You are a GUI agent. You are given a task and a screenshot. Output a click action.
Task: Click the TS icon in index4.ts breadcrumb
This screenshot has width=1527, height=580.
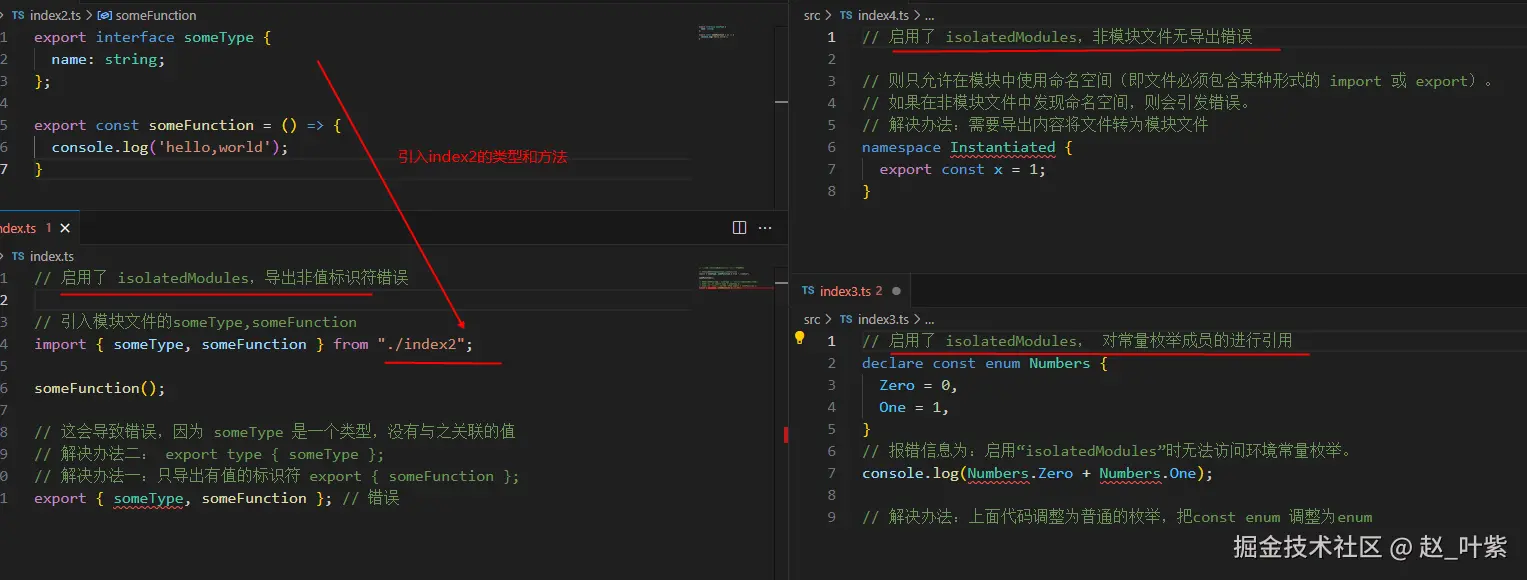click(x=845, y=15)
